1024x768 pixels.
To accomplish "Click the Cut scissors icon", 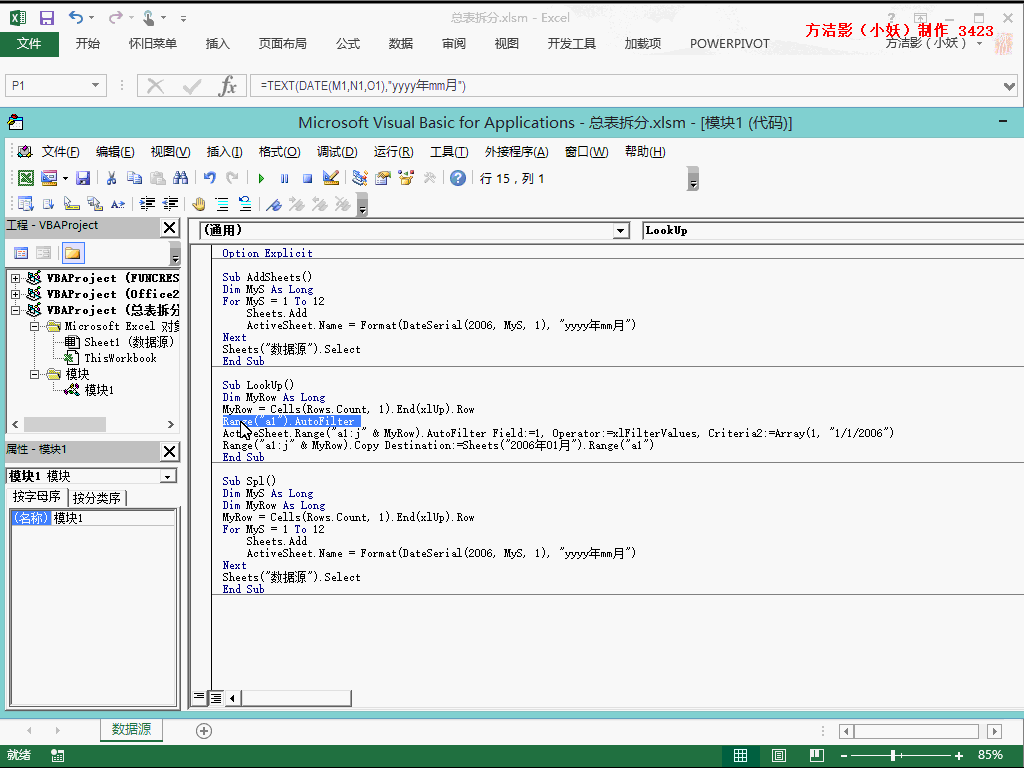I will click(111, 178).
